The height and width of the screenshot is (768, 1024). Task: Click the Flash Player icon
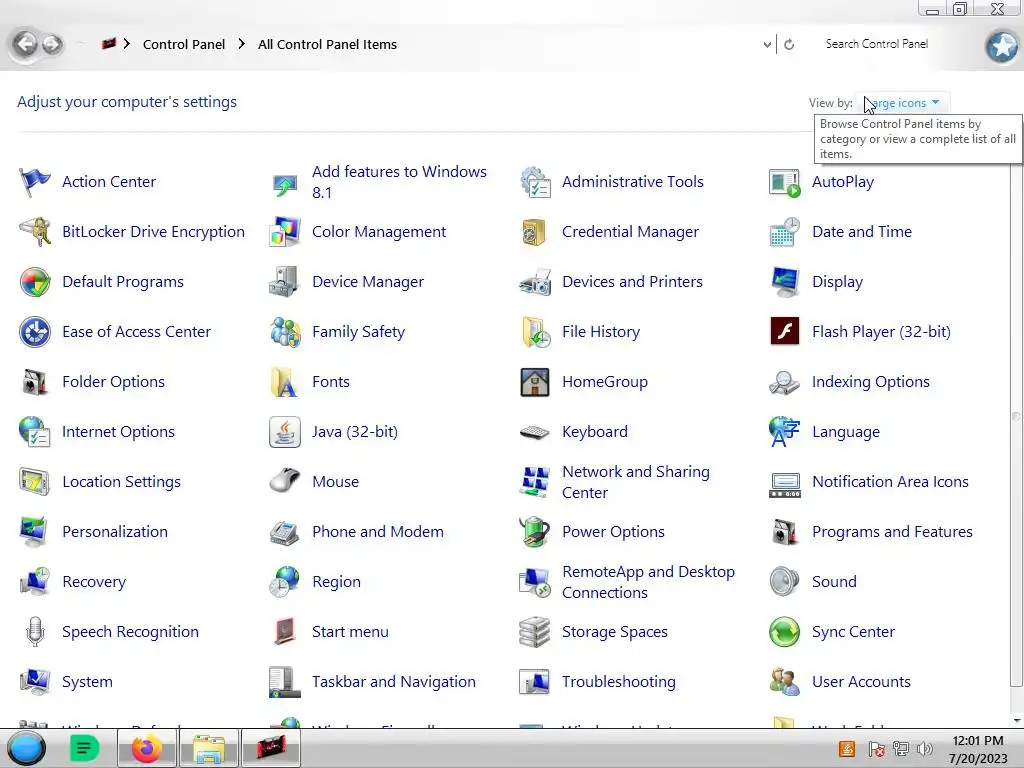coord(785,332)
